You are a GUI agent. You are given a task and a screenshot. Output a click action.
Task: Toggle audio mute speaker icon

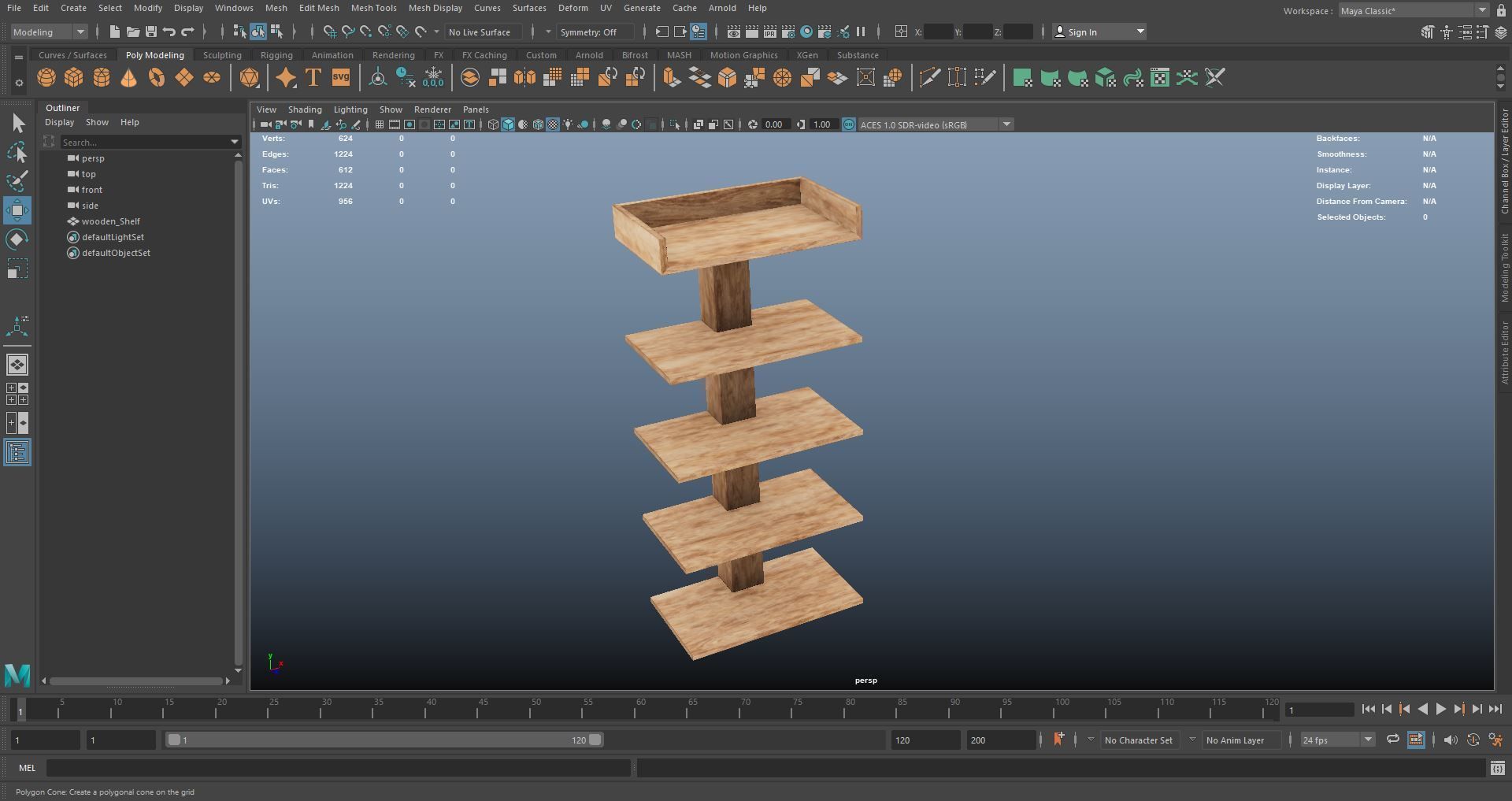(x=1451, y=740)
